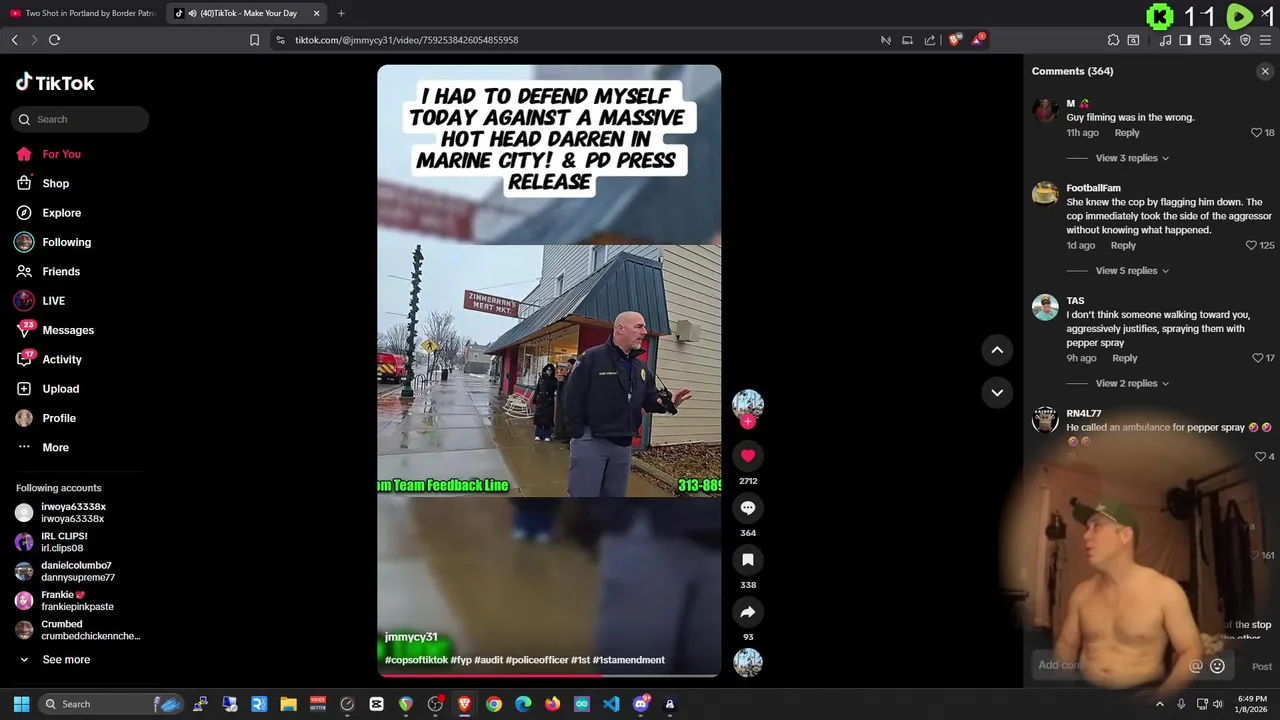The image size is (1280, 720).
Task: Expand View 5 replies under FootballFam's comment
Action: click(x=1132, y=271)
